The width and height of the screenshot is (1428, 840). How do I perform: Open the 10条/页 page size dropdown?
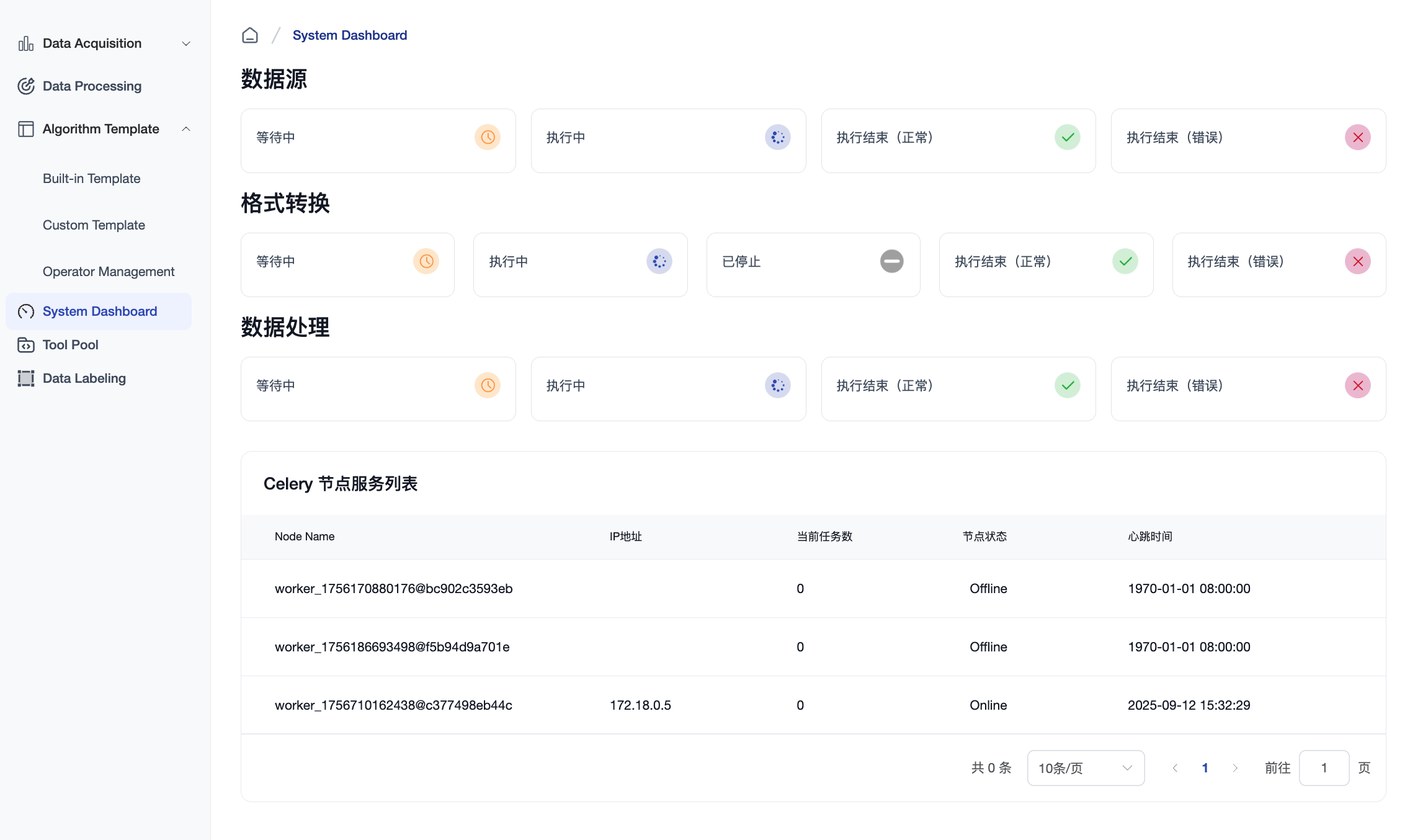pos(1086,768)
